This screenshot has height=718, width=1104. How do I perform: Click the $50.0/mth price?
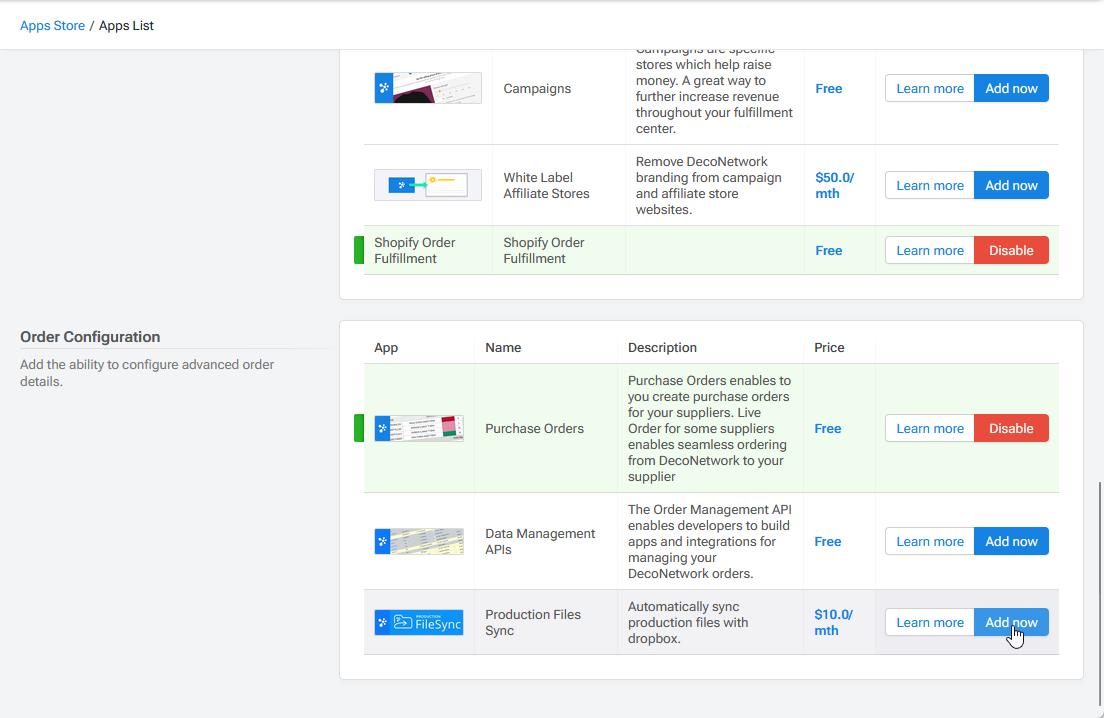tap(834, 185)
